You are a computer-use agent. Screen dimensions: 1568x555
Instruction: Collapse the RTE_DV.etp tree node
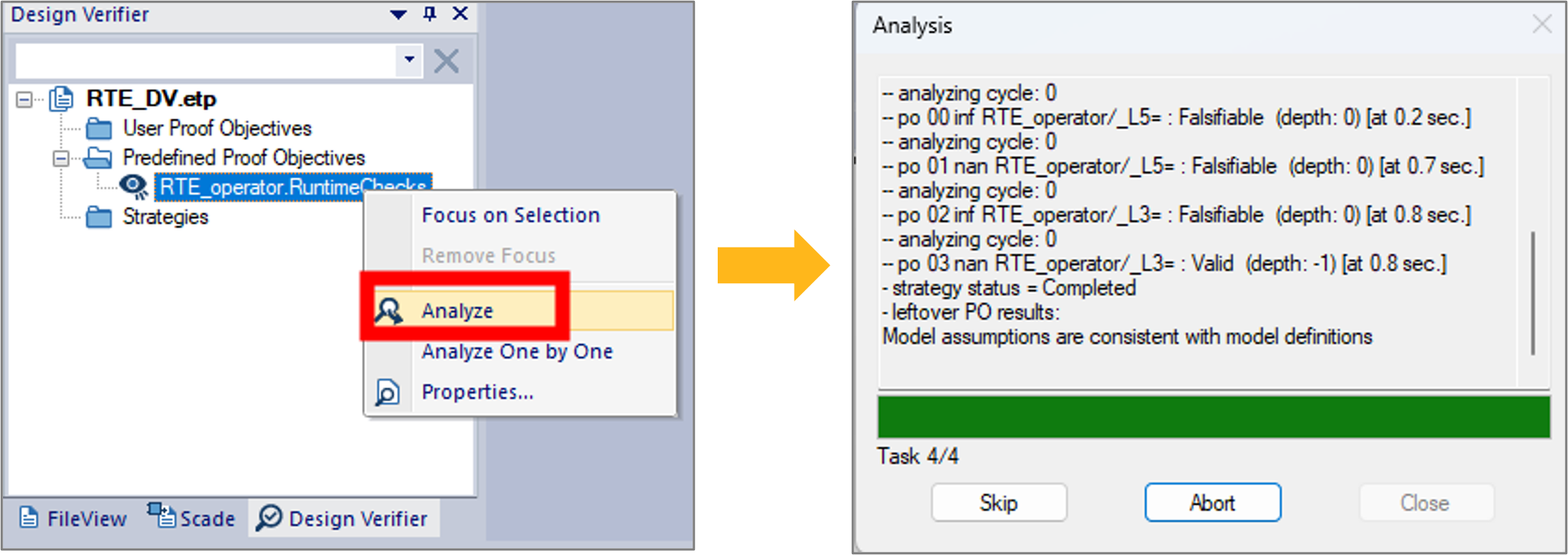[x=24, y=99]
